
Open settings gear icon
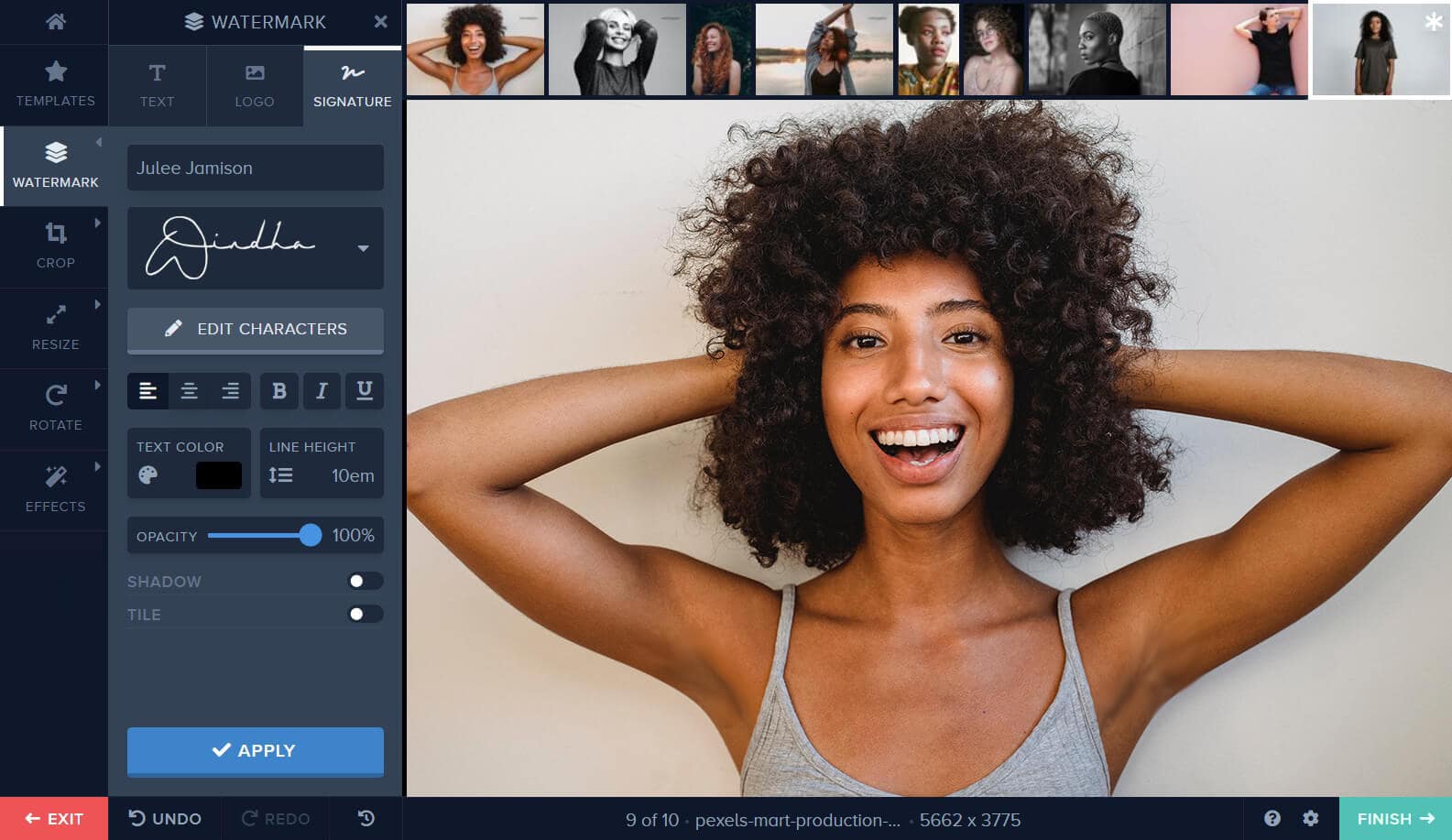click(1311, 818)
